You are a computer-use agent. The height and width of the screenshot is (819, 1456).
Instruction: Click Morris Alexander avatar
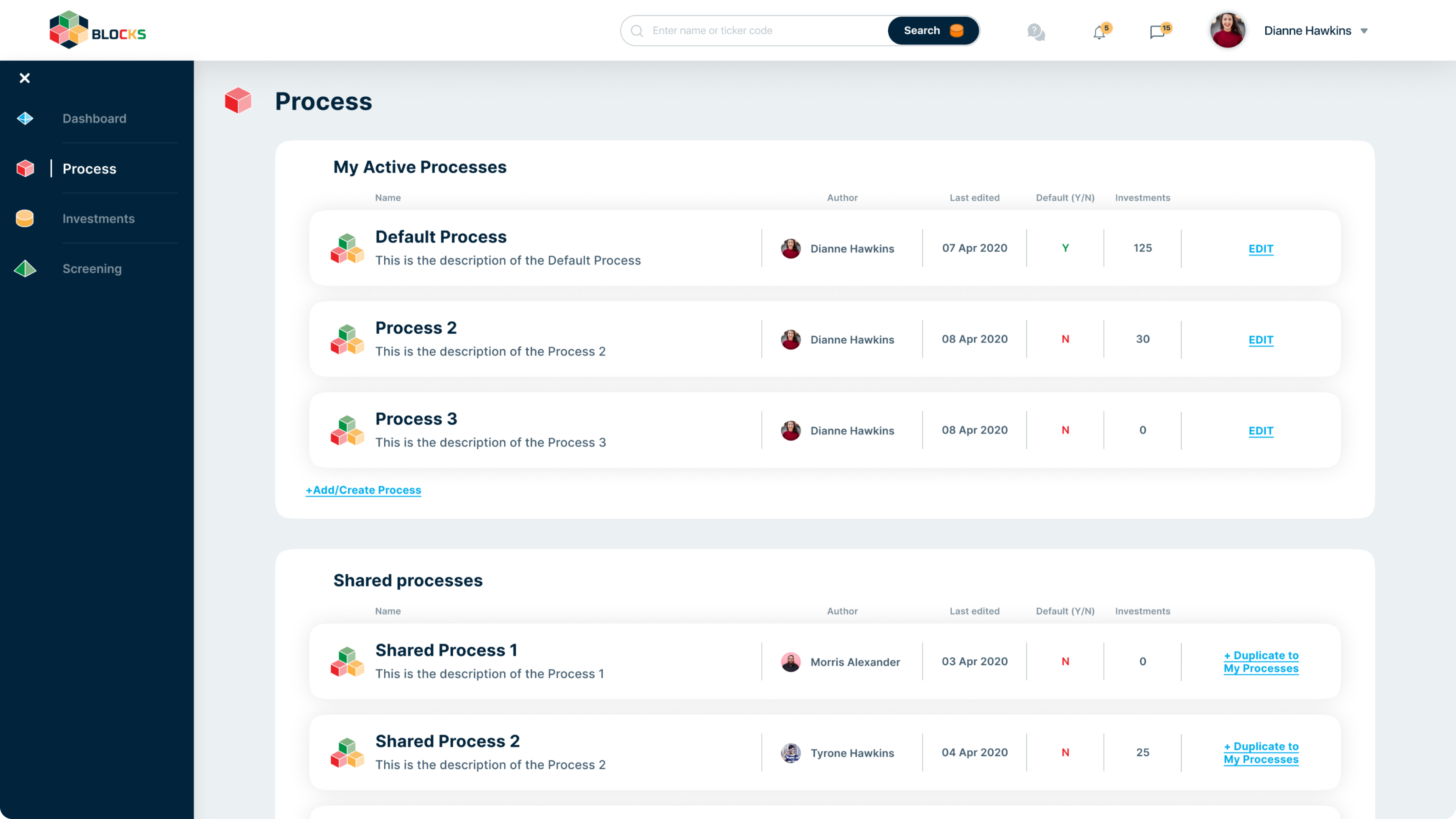pyautogui.click(x=791, y=661)
